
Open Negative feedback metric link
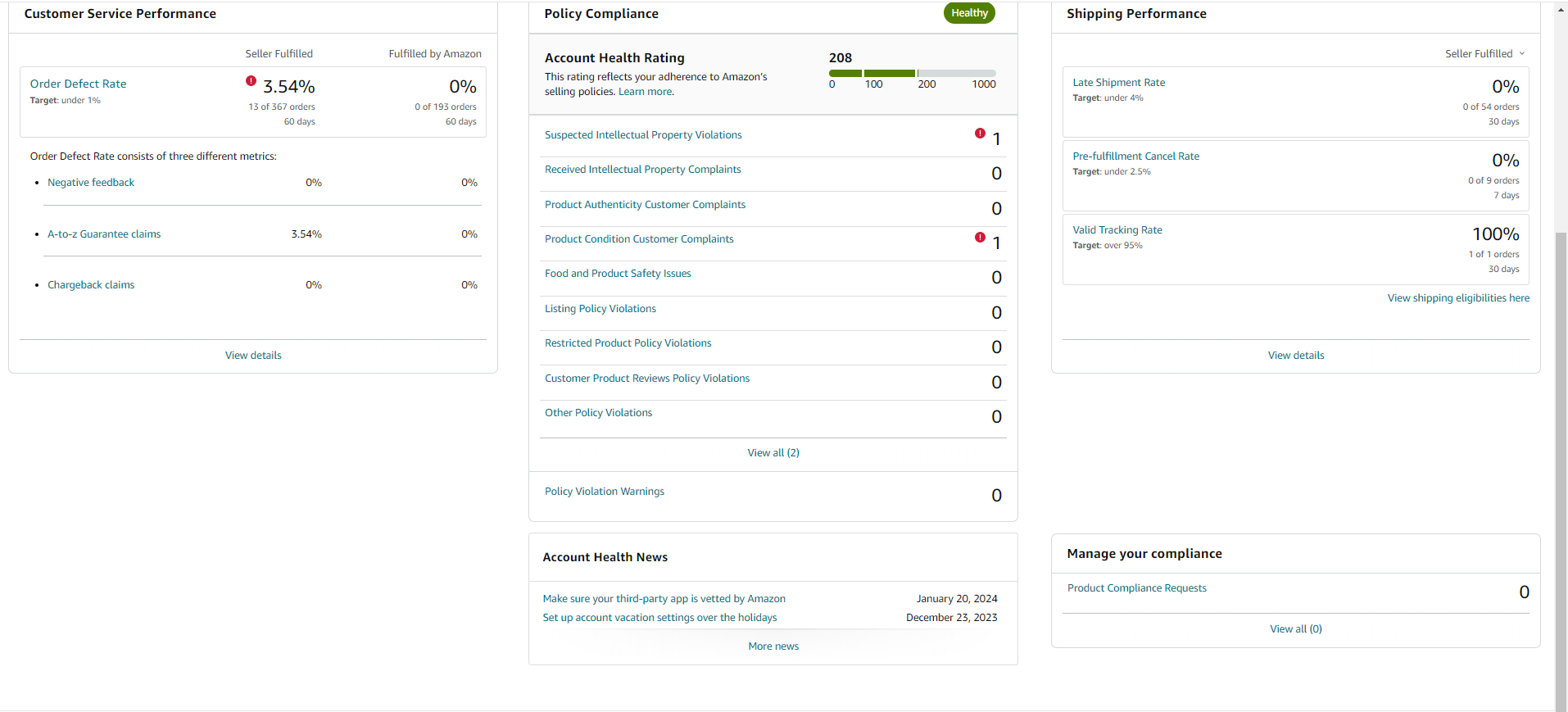(x=91, y=183)
